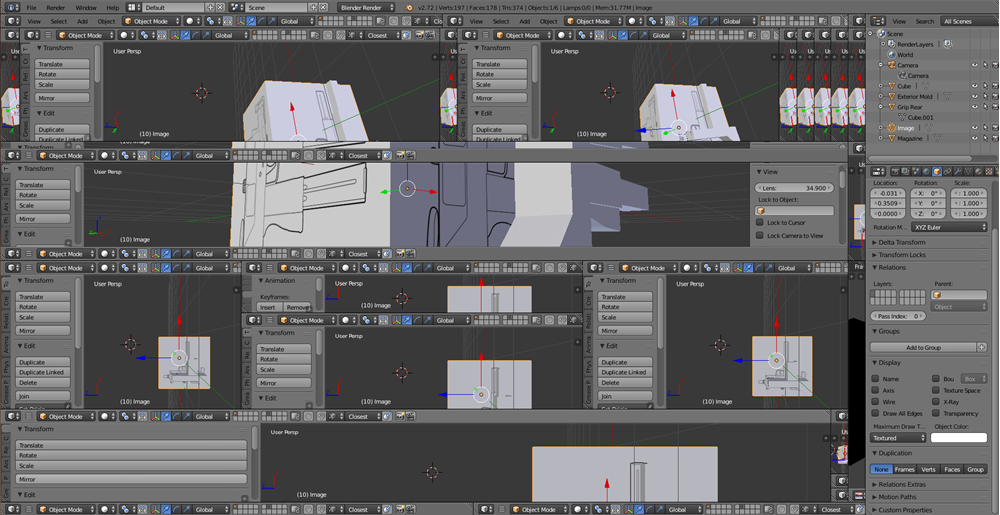
Task: Expand the Delta Transform panel
Action: pyautogui.click(x=902, y=242)
